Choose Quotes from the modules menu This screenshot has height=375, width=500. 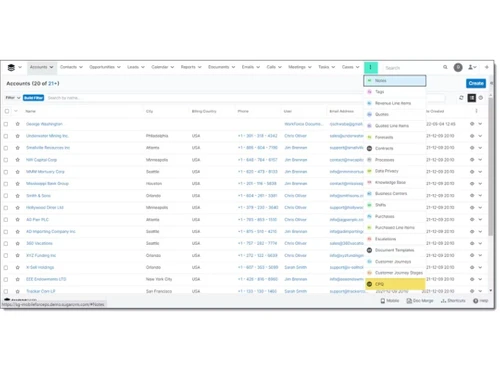coord(395,114)
